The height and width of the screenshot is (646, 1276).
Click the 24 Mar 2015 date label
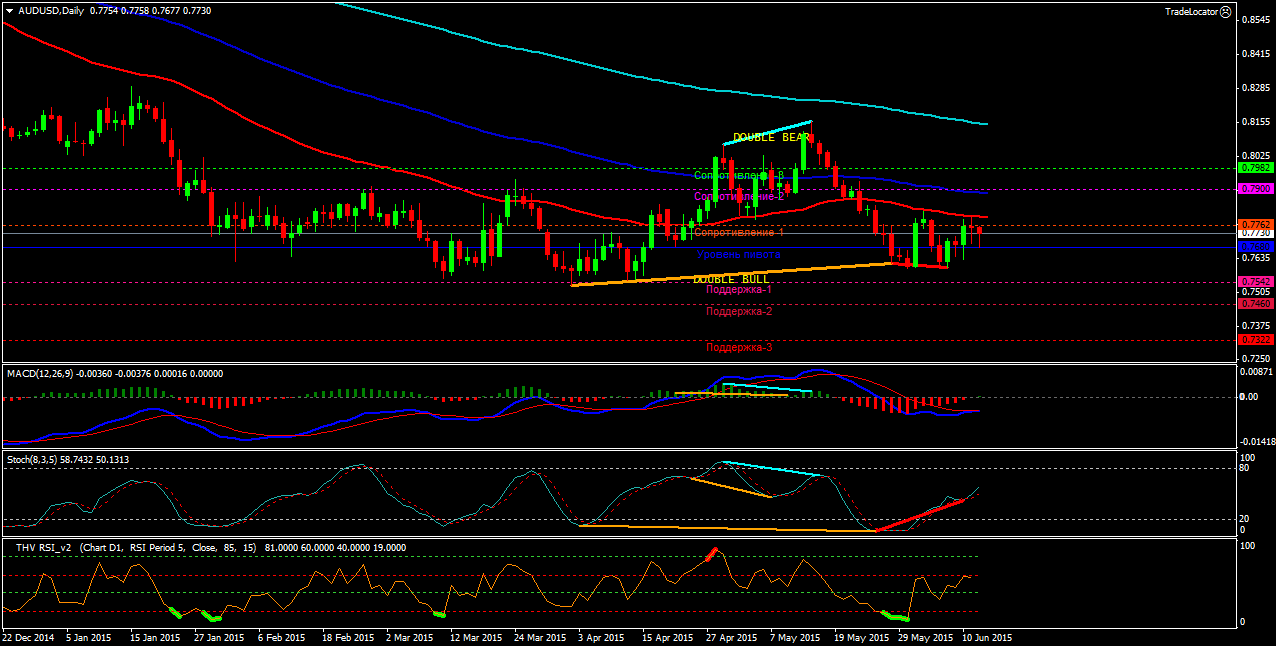pos(539,637)
